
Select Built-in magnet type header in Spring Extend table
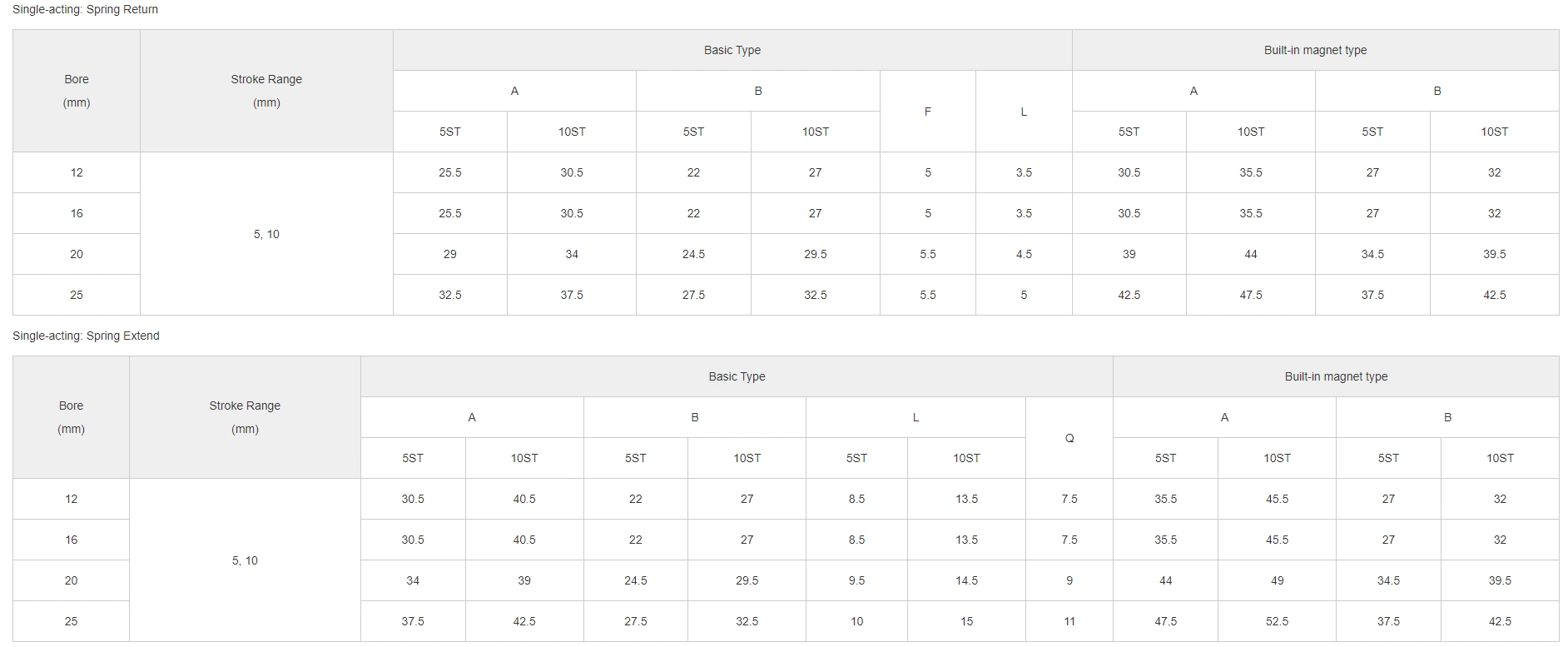tap(1335, 376)
